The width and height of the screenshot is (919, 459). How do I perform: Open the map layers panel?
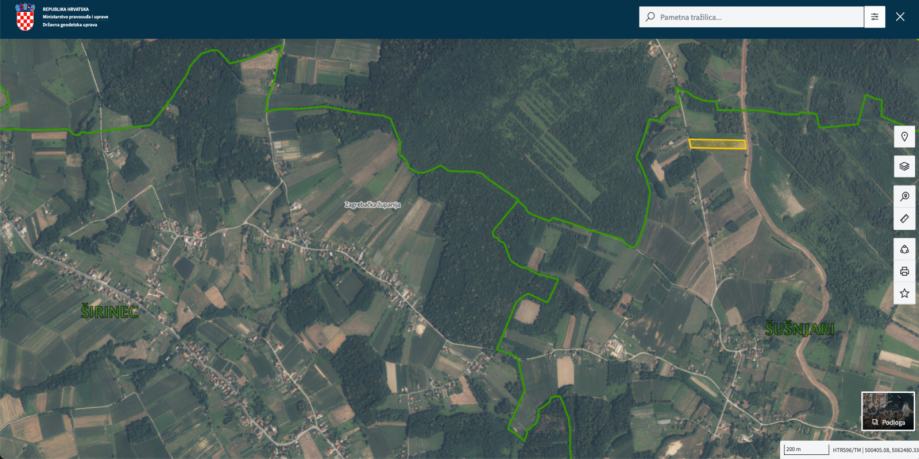[904, 166]
